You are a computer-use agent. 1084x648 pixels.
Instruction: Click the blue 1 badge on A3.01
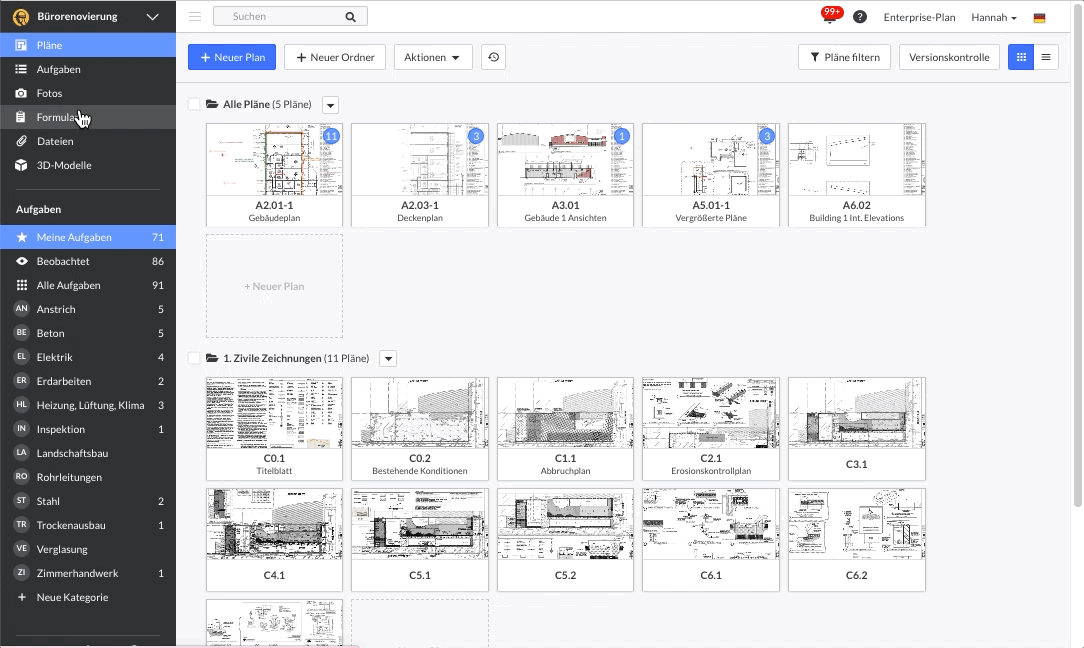tap(622, 136)
